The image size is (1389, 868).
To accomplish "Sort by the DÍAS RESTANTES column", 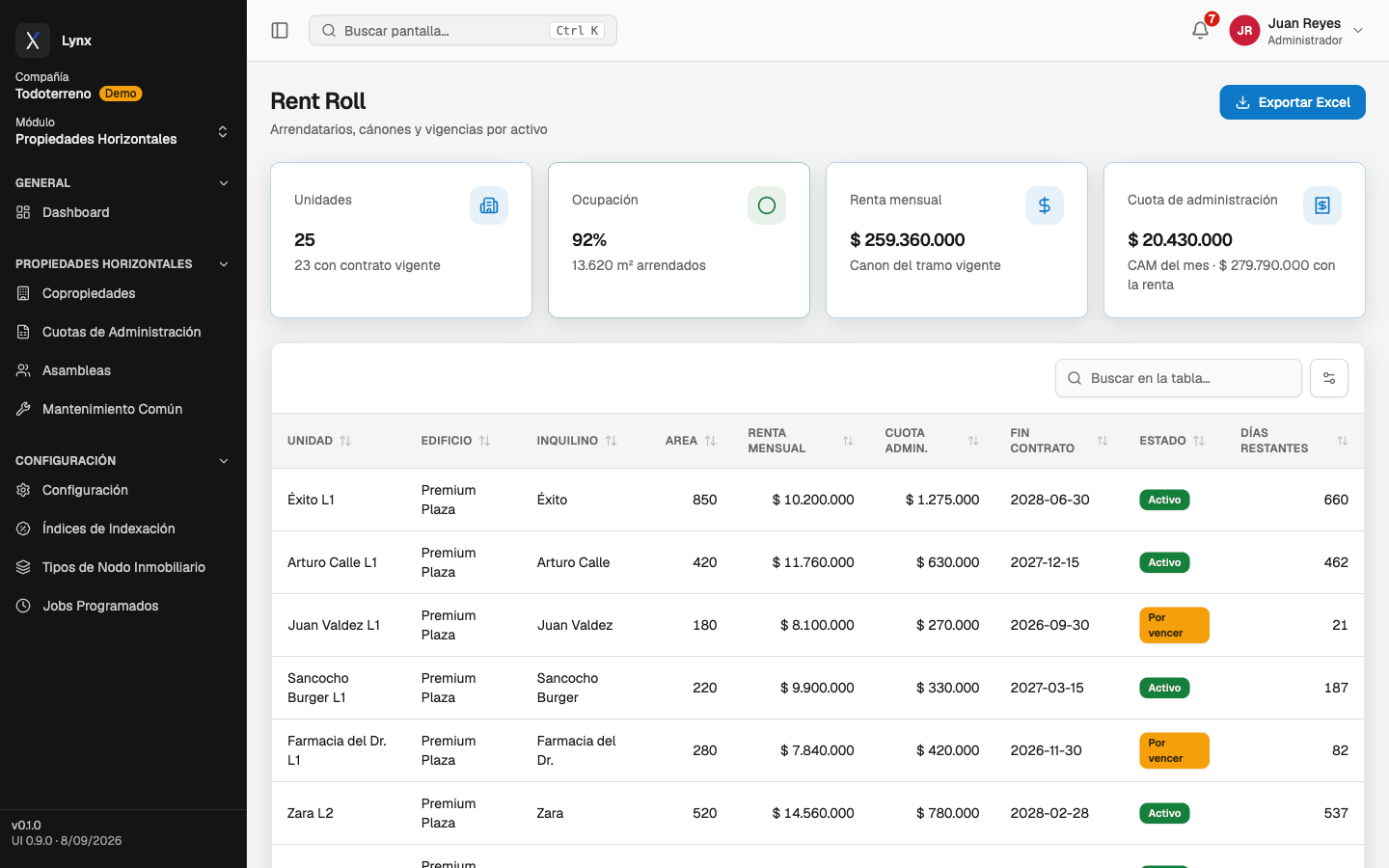I will point(1294,441).
